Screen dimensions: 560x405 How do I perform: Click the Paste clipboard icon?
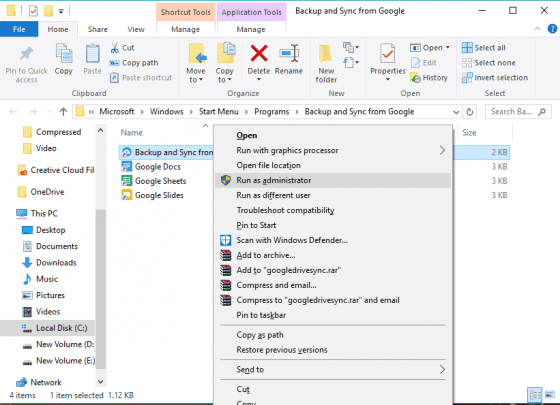92,54
